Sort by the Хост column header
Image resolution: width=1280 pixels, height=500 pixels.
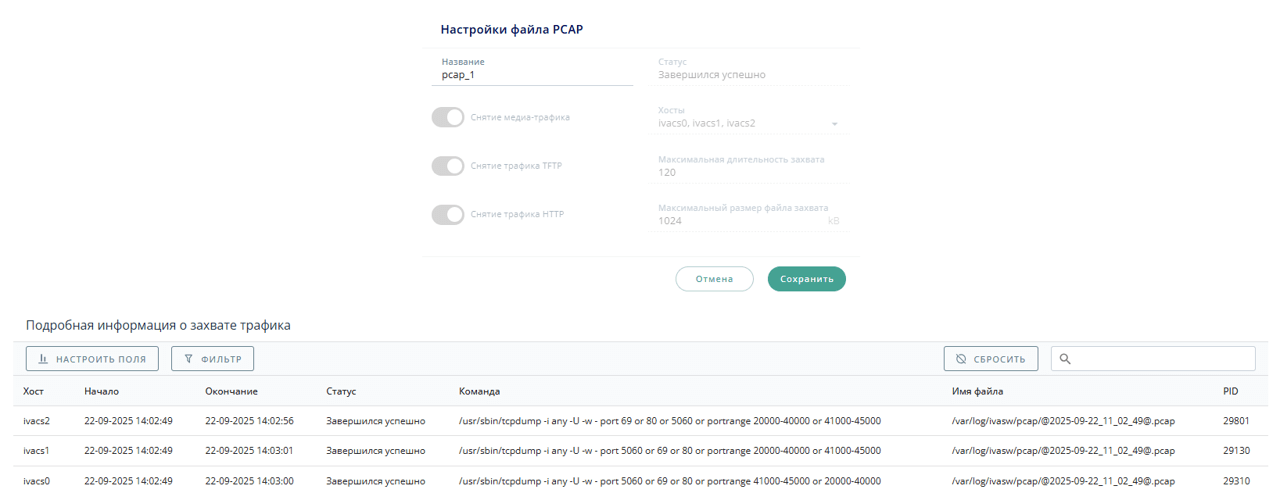pos(34,391)
